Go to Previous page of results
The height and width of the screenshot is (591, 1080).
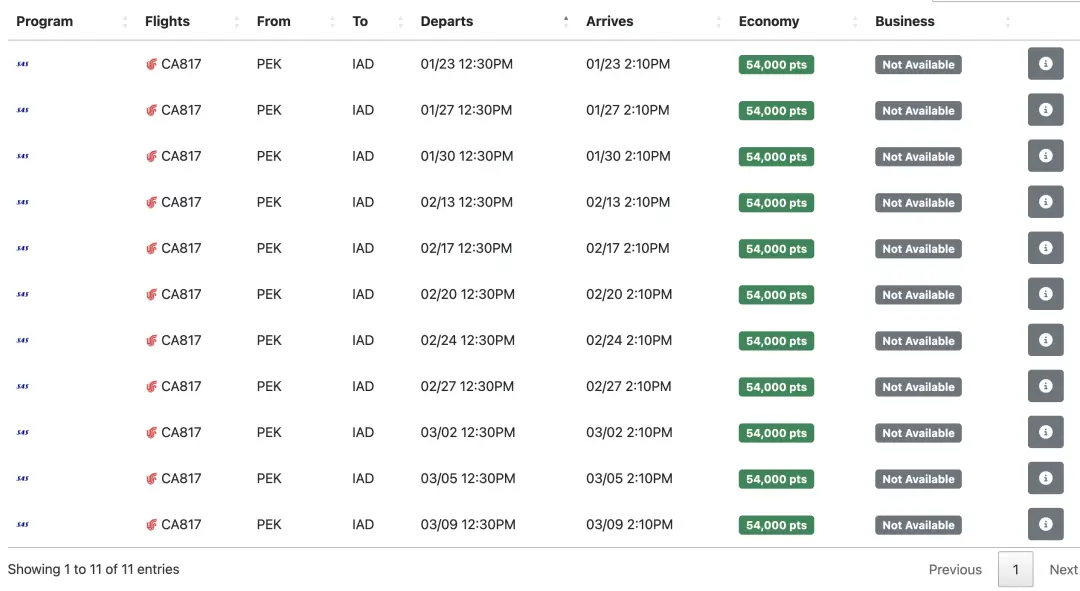(955, 570)
